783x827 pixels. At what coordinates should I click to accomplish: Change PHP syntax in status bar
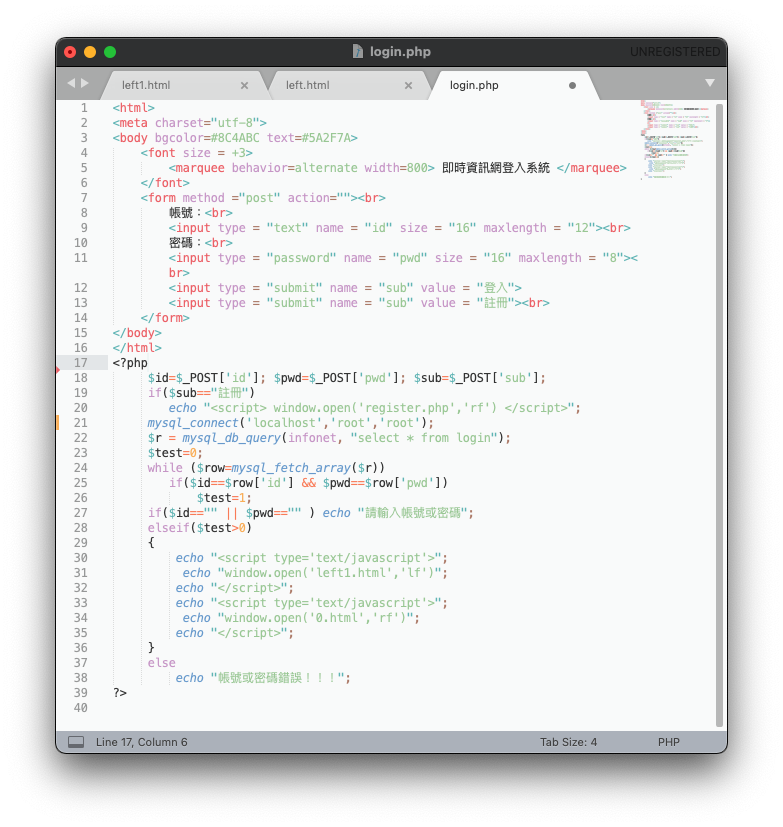coord(669,742)
